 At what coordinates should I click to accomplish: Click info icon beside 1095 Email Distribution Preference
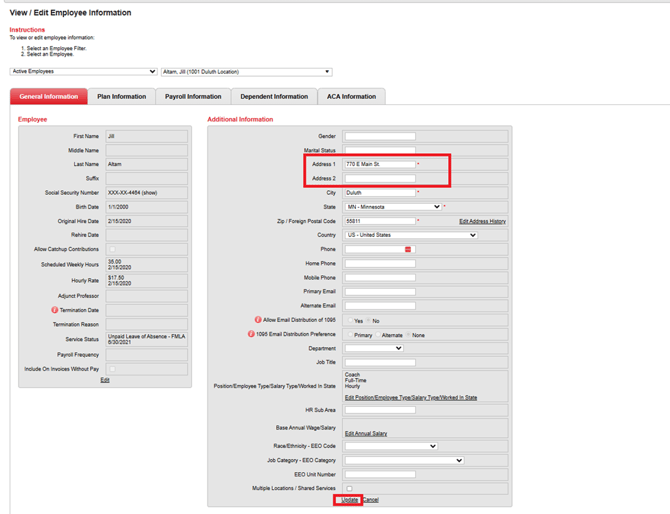click(x=251, y=334)
